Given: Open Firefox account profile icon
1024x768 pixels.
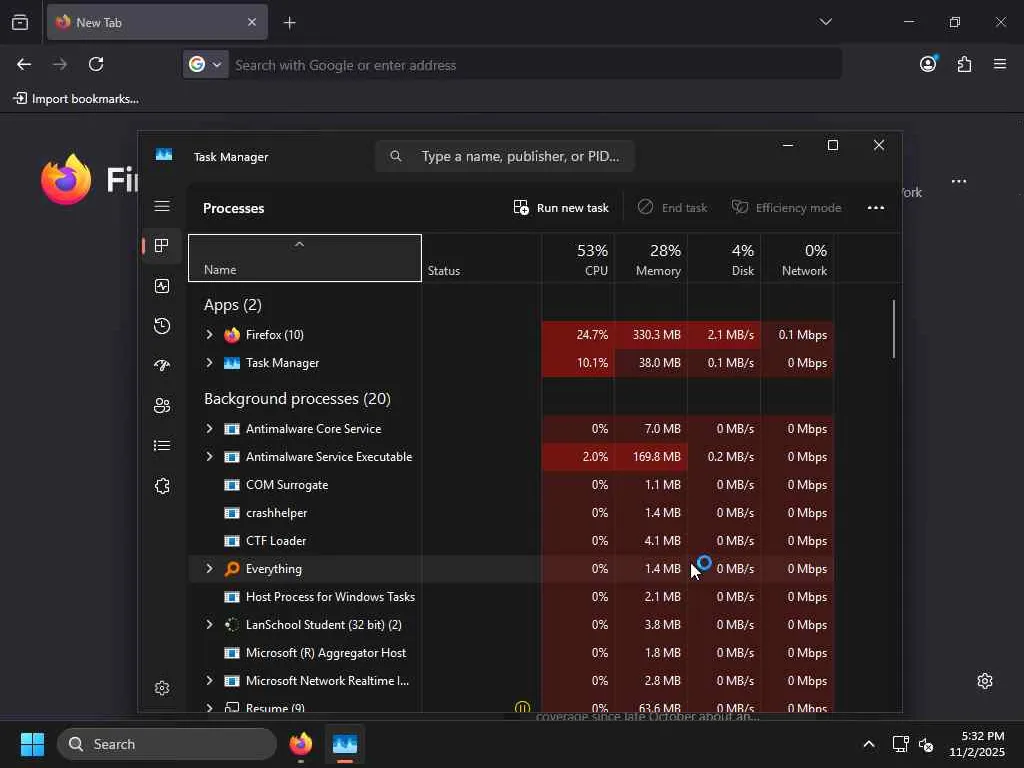Looking at the screenshot, I should tap(928, 63).
